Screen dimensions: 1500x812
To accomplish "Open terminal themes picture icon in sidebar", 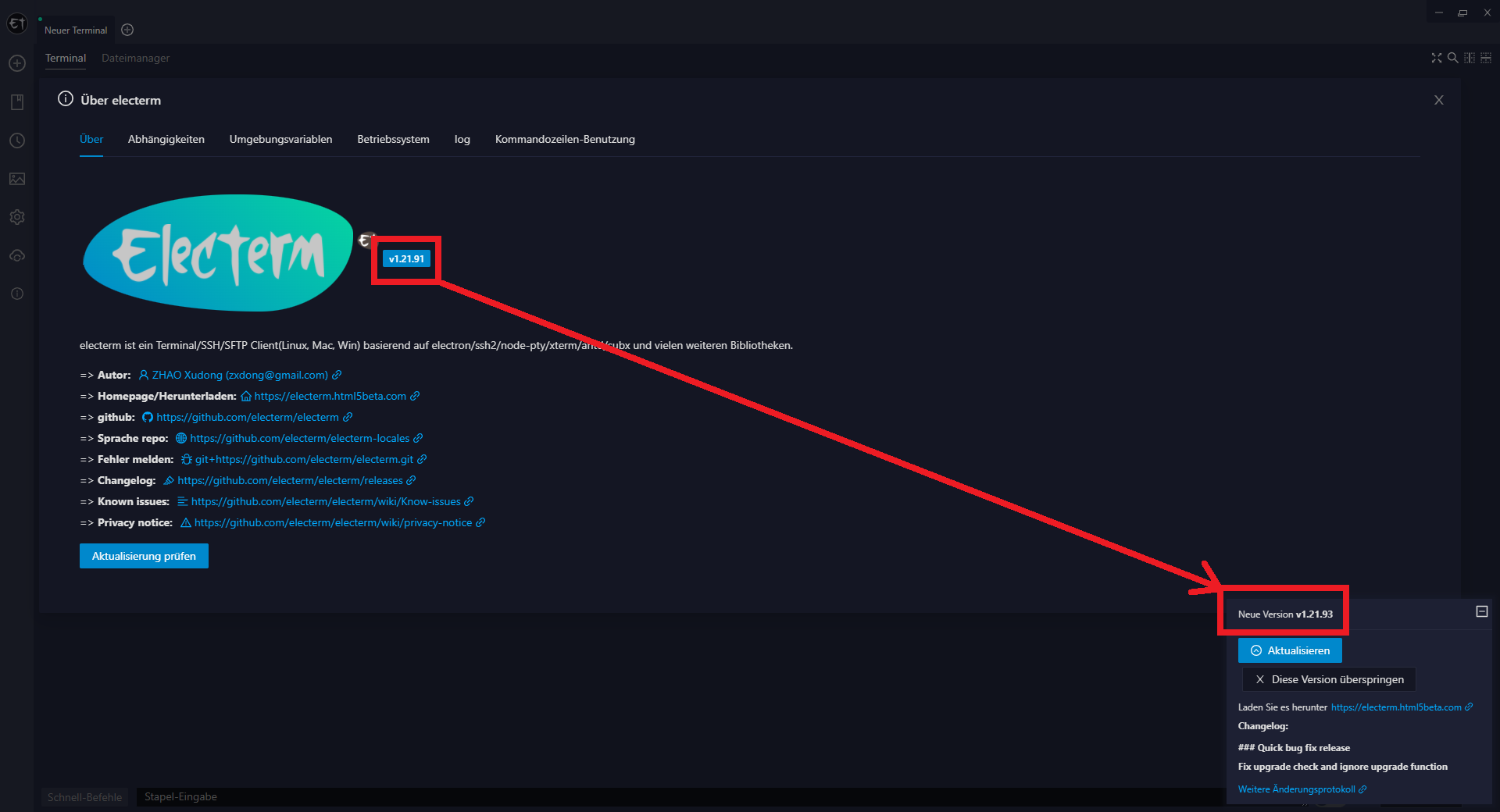I will pyautogui.click(x=17, y=179).
